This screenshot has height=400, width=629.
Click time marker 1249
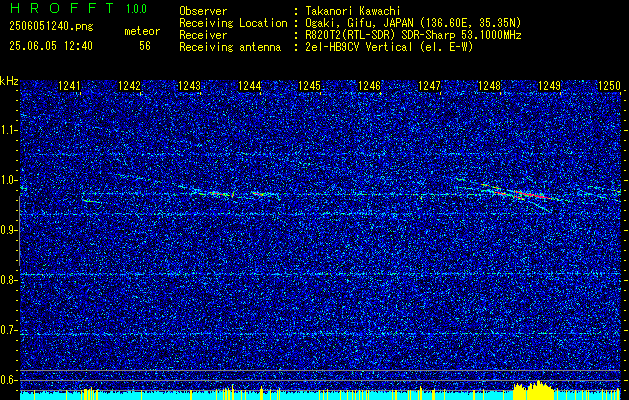click(x=550, y=86)
